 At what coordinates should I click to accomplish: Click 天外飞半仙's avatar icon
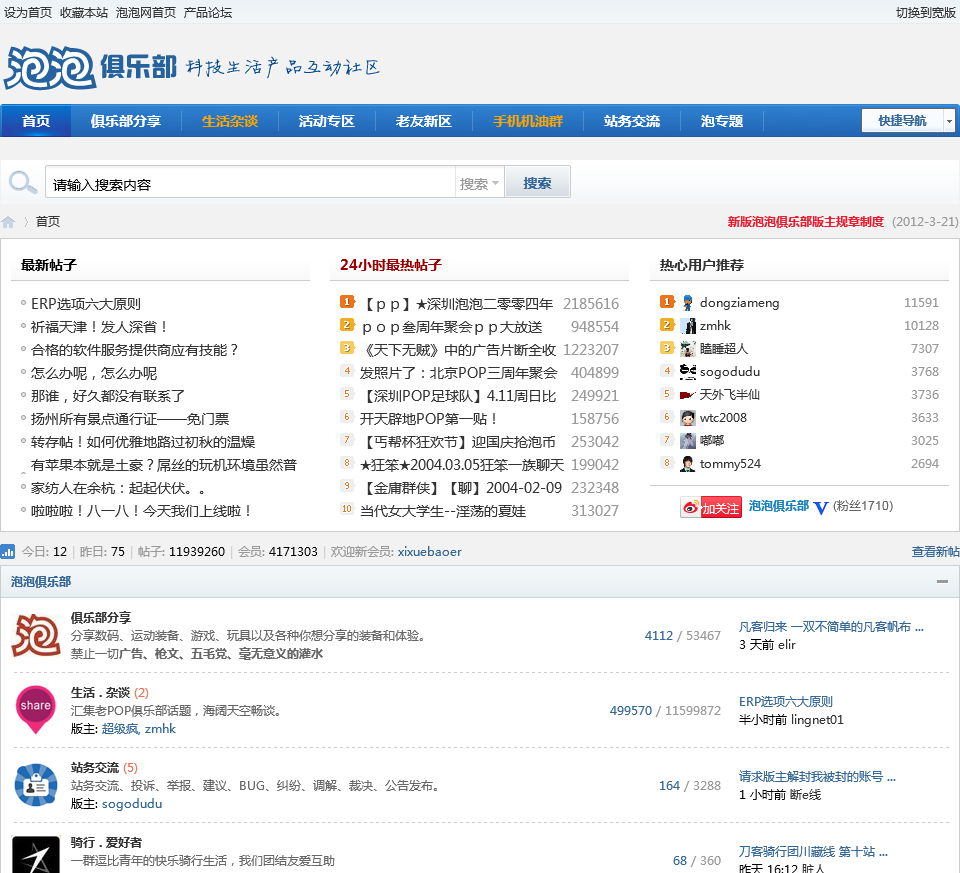point(688,395)
